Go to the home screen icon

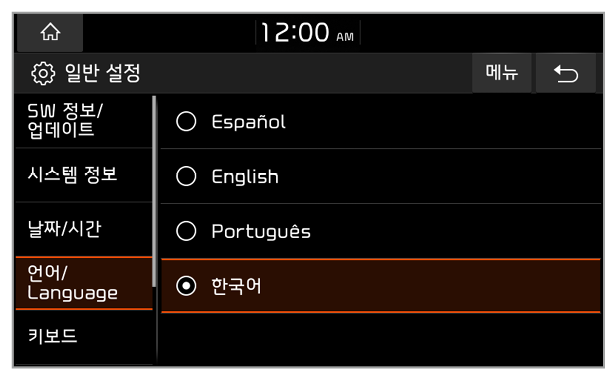point(50,32)
